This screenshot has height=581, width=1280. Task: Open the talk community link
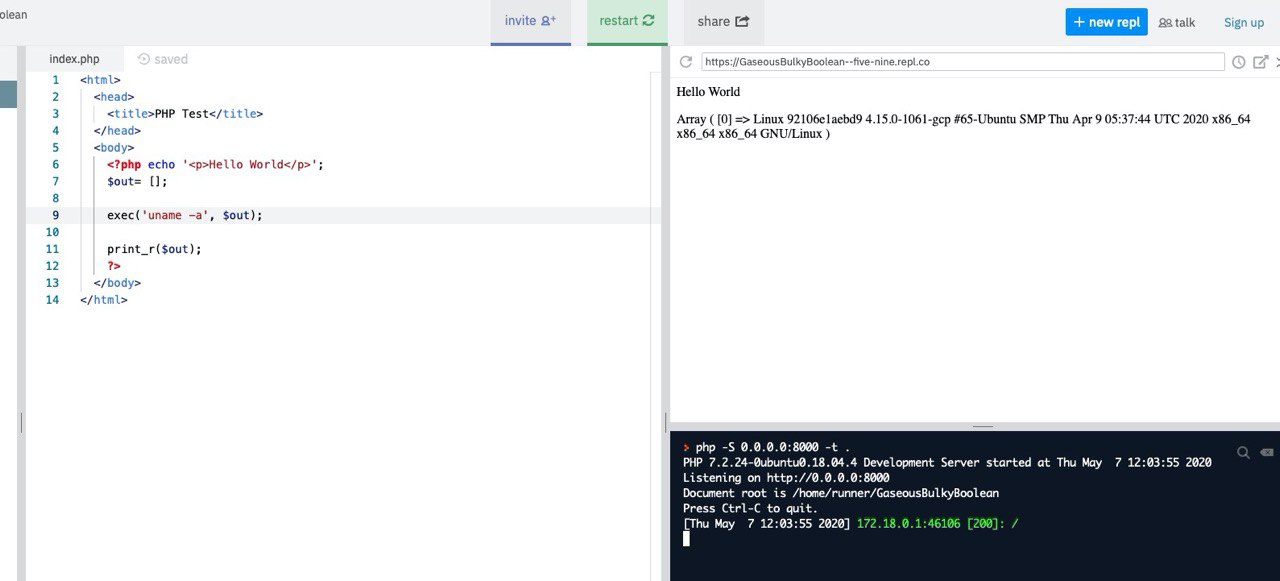(x=1177, y=22)
